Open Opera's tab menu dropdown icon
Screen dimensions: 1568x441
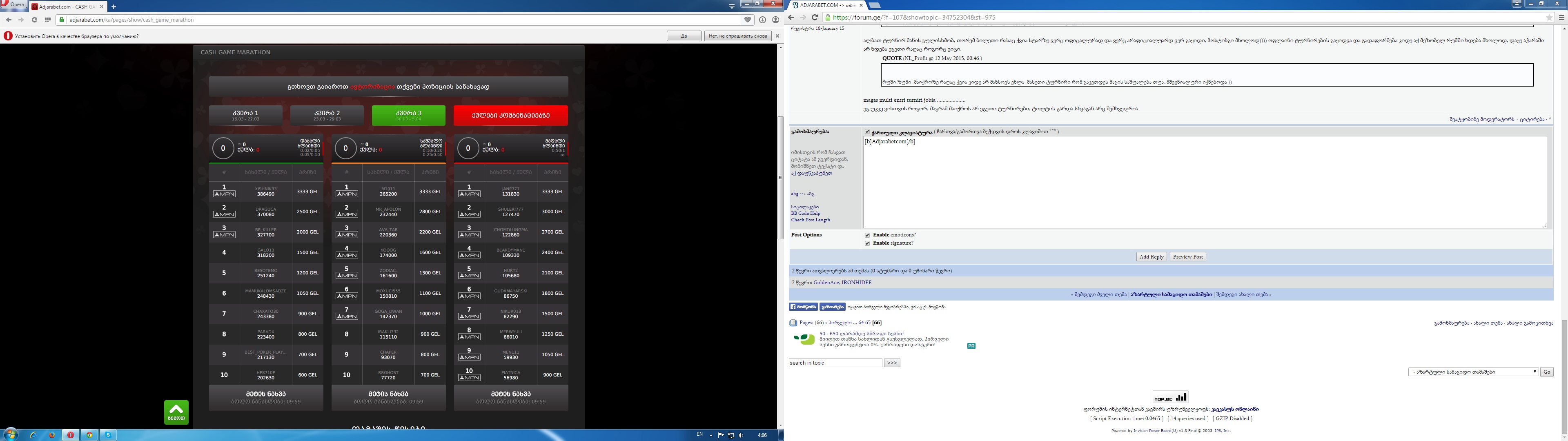[732, 6]
